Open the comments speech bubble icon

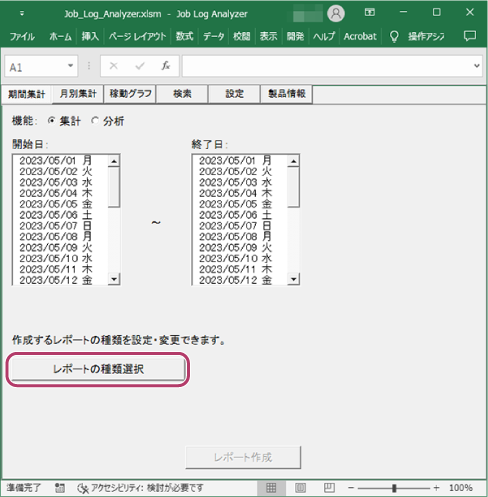(470, 36)
